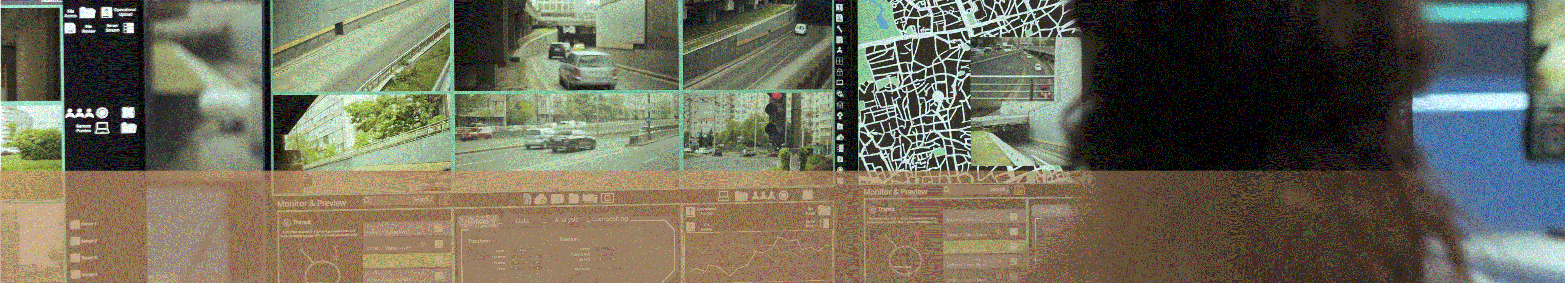Click the Remote Preview laptop icon
This screenshot has height=283, width=1568.
coord(102,128)
